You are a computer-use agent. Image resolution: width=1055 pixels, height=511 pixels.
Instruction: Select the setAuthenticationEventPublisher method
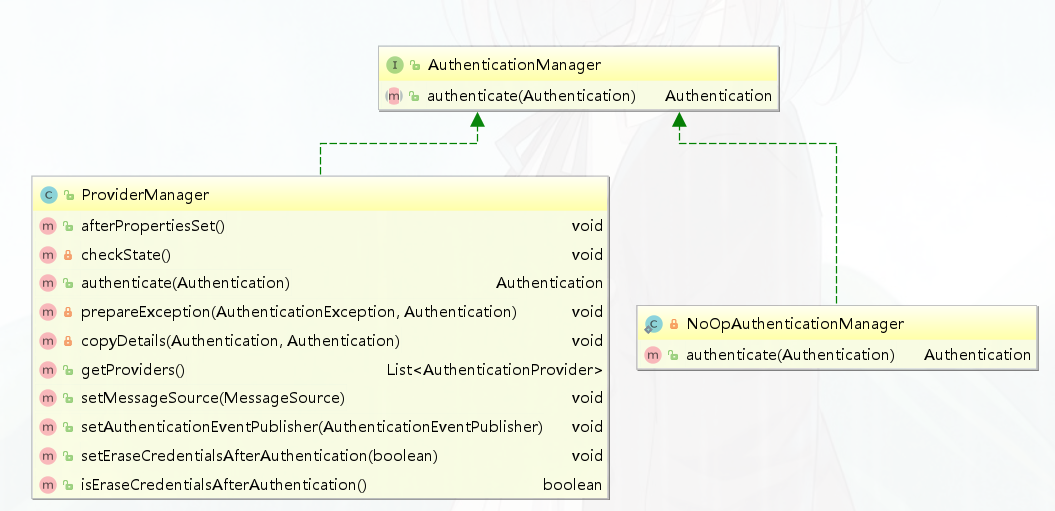[311, 427]
